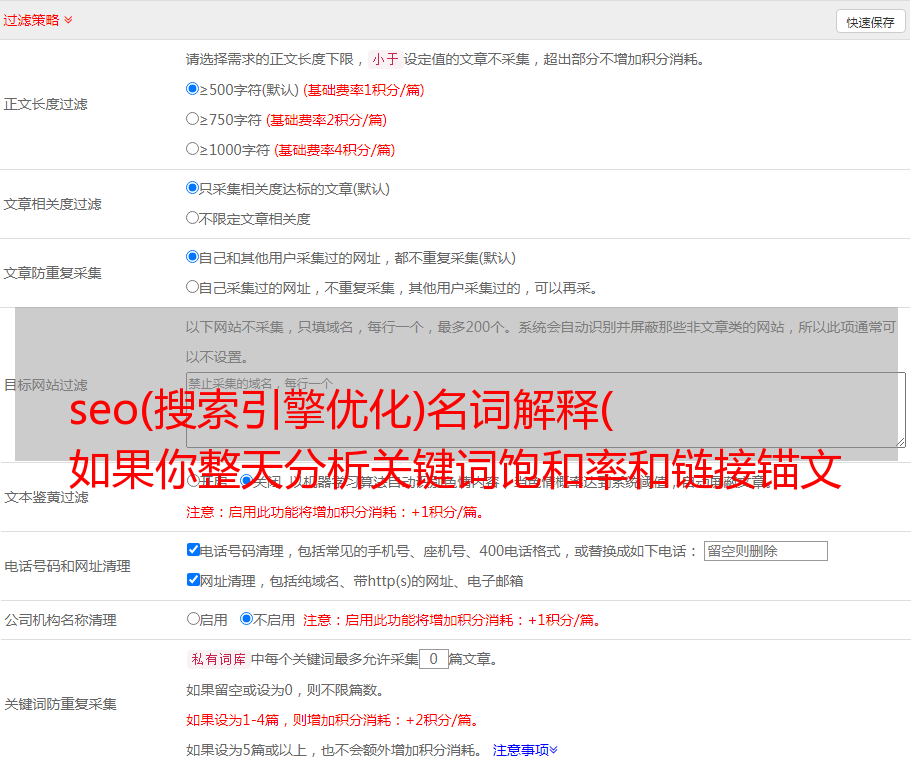Enable 电话号码清理 checkbox
The height and width of the screenshot is (768, 912).
(x=194, y=550)
